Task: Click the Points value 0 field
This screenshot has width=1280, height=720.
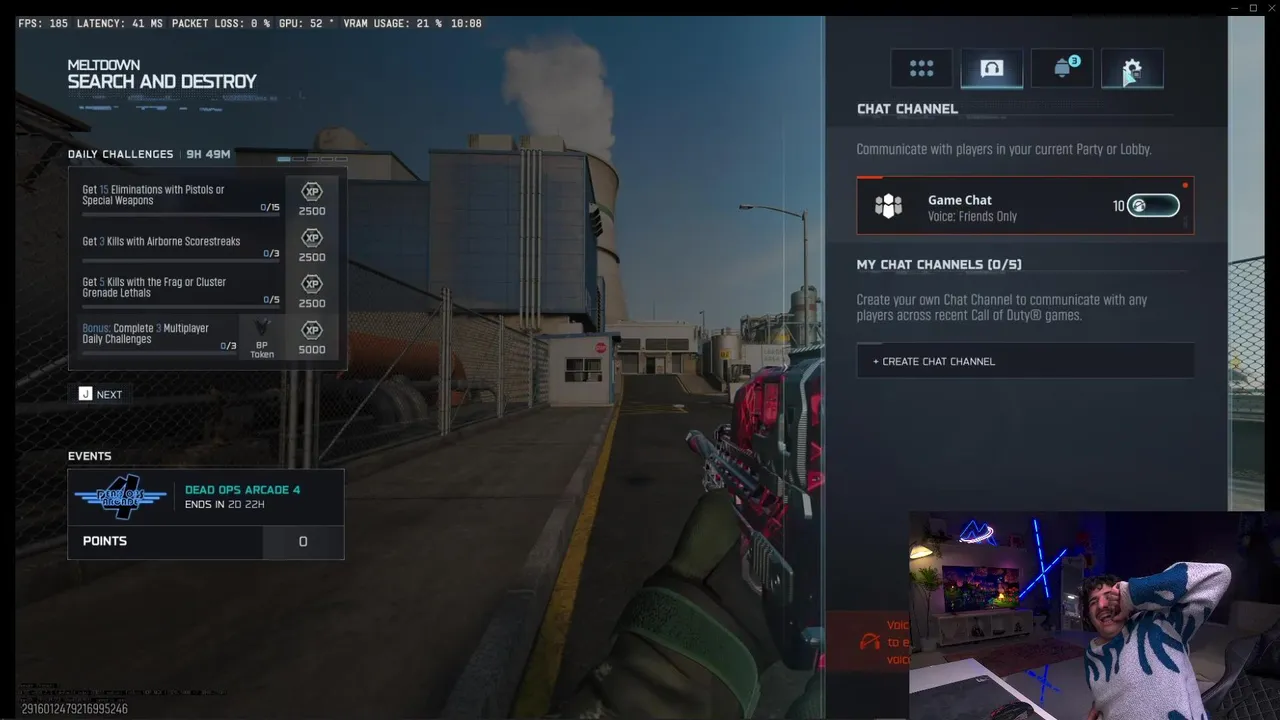Action: point(303,541)
